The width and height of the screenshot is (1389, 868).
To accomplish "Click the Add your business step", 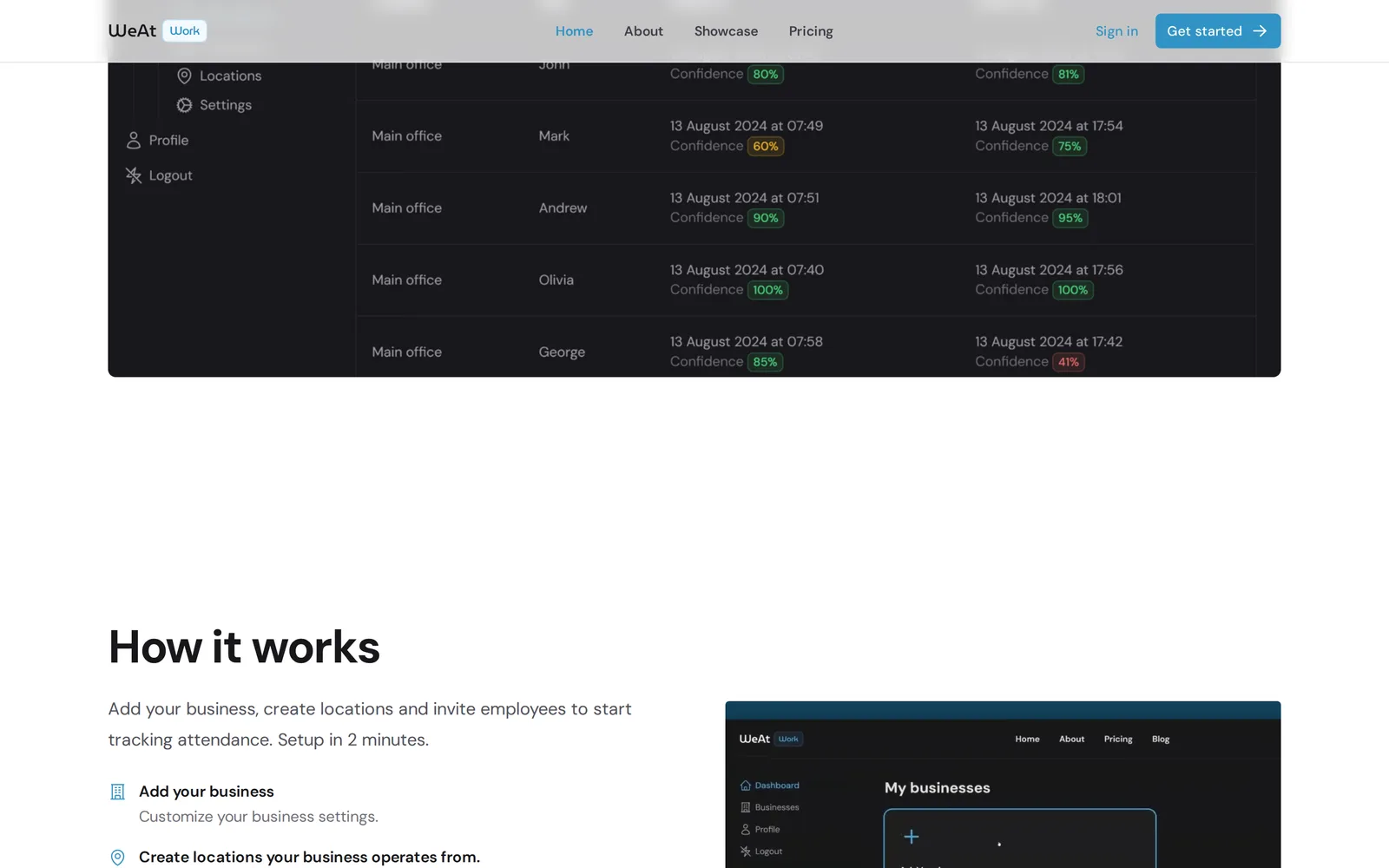I will click(x=207, y=792).
